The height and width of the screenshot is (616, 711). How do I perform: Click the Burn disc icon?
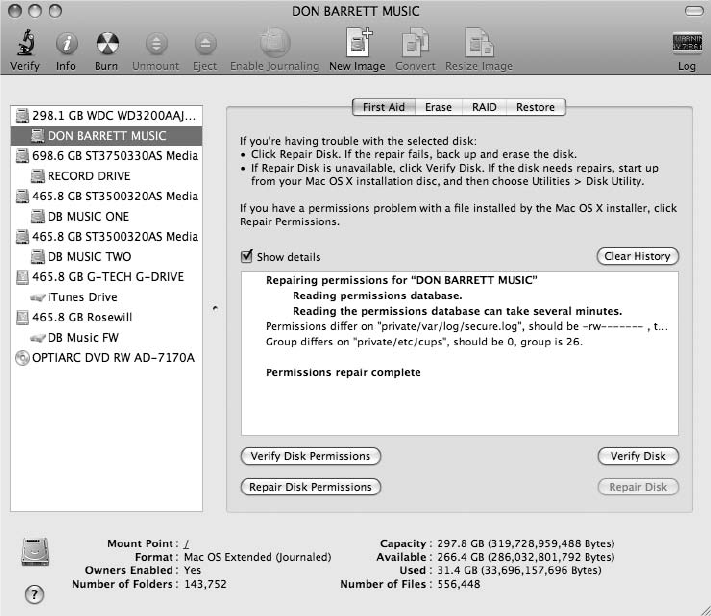[x=106, y=43]
